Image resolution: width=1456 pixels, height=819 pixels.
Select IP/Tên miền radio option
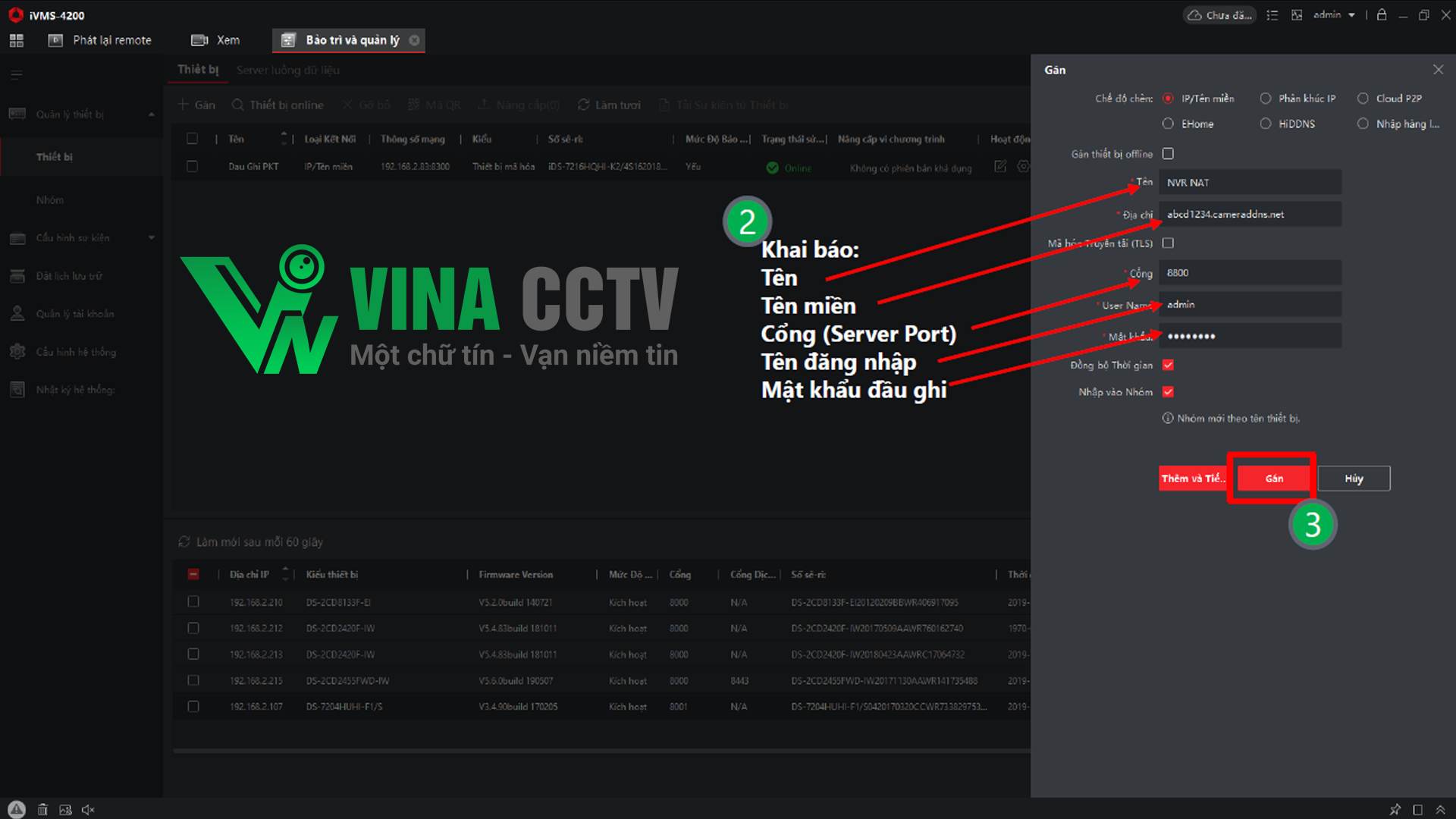point(1168,99)
